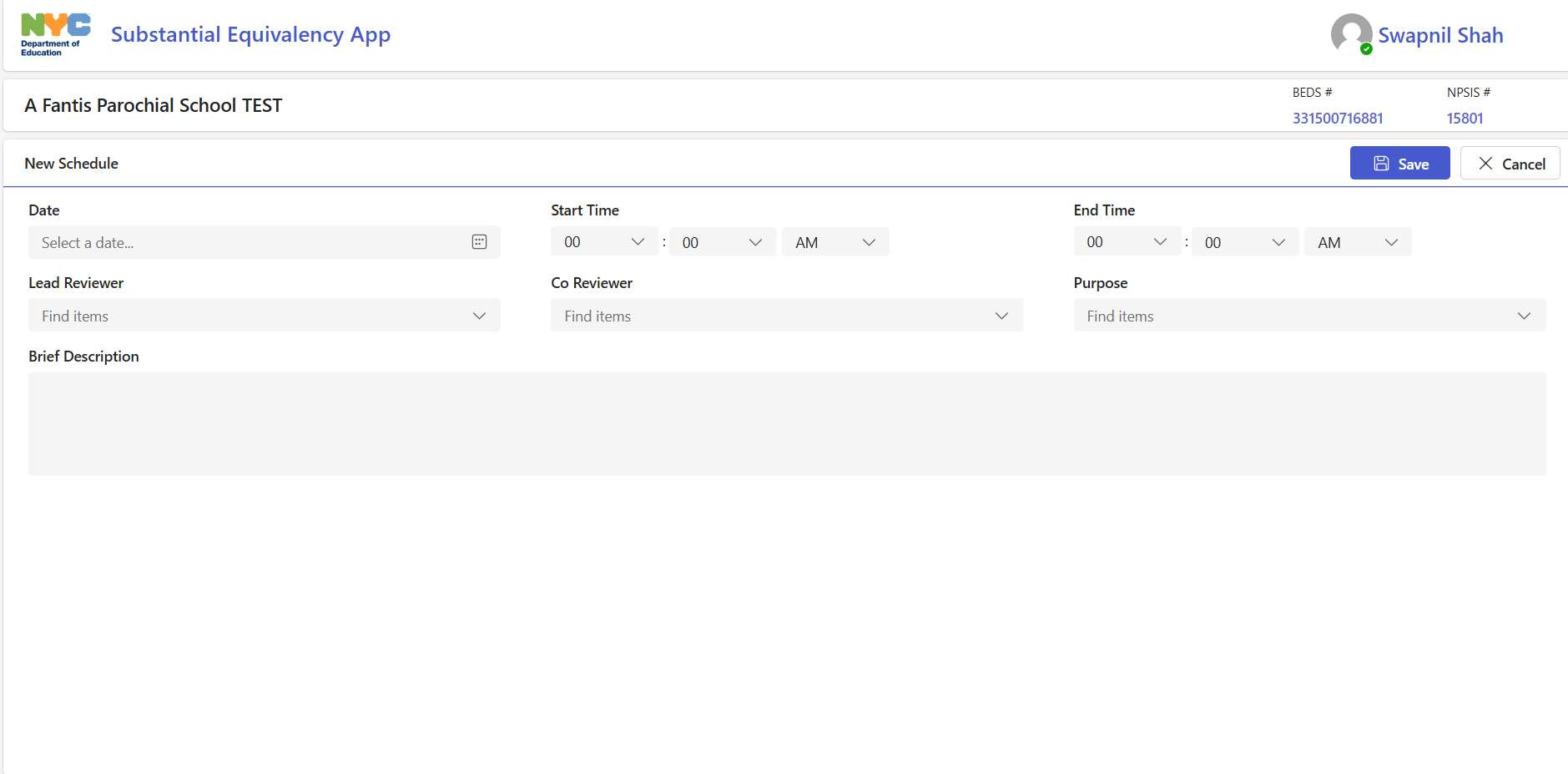Open the End Time minutes dropdown
Image resolution: width=1568 pixels, height=774 pixels.
point(1244,242)
